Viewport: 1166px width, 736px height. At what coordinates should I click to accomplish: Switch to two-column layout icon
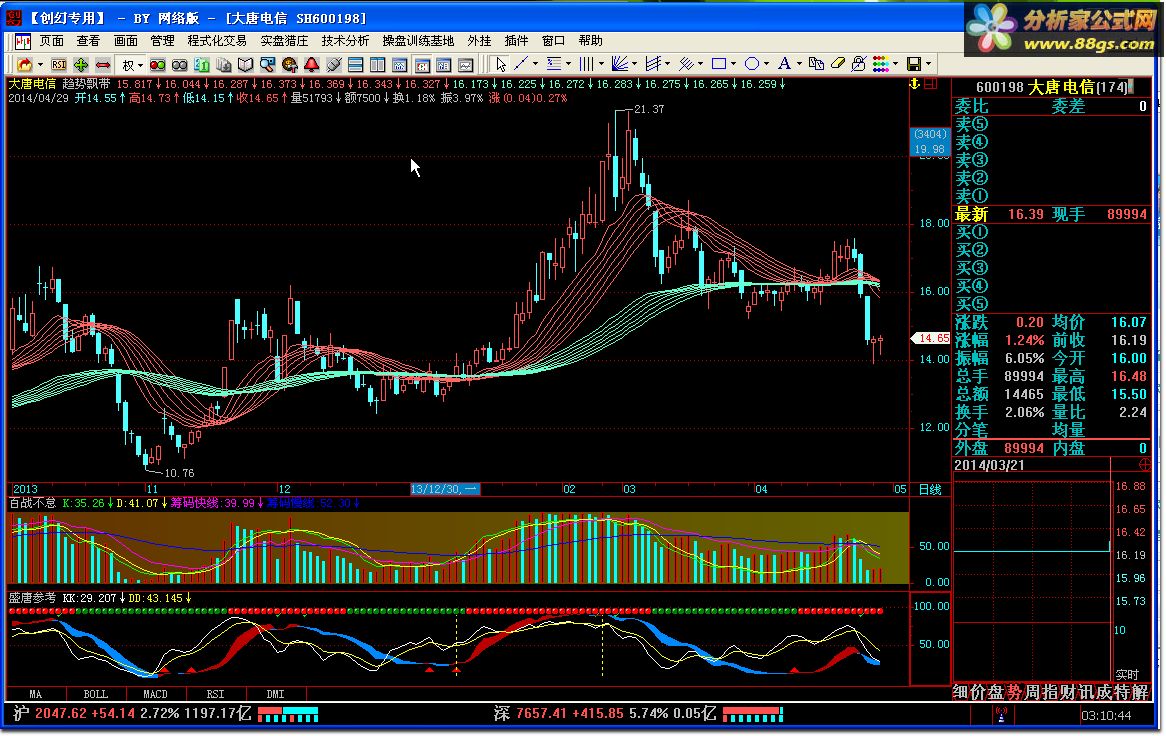pyautogui.click(x=377, y=65)
